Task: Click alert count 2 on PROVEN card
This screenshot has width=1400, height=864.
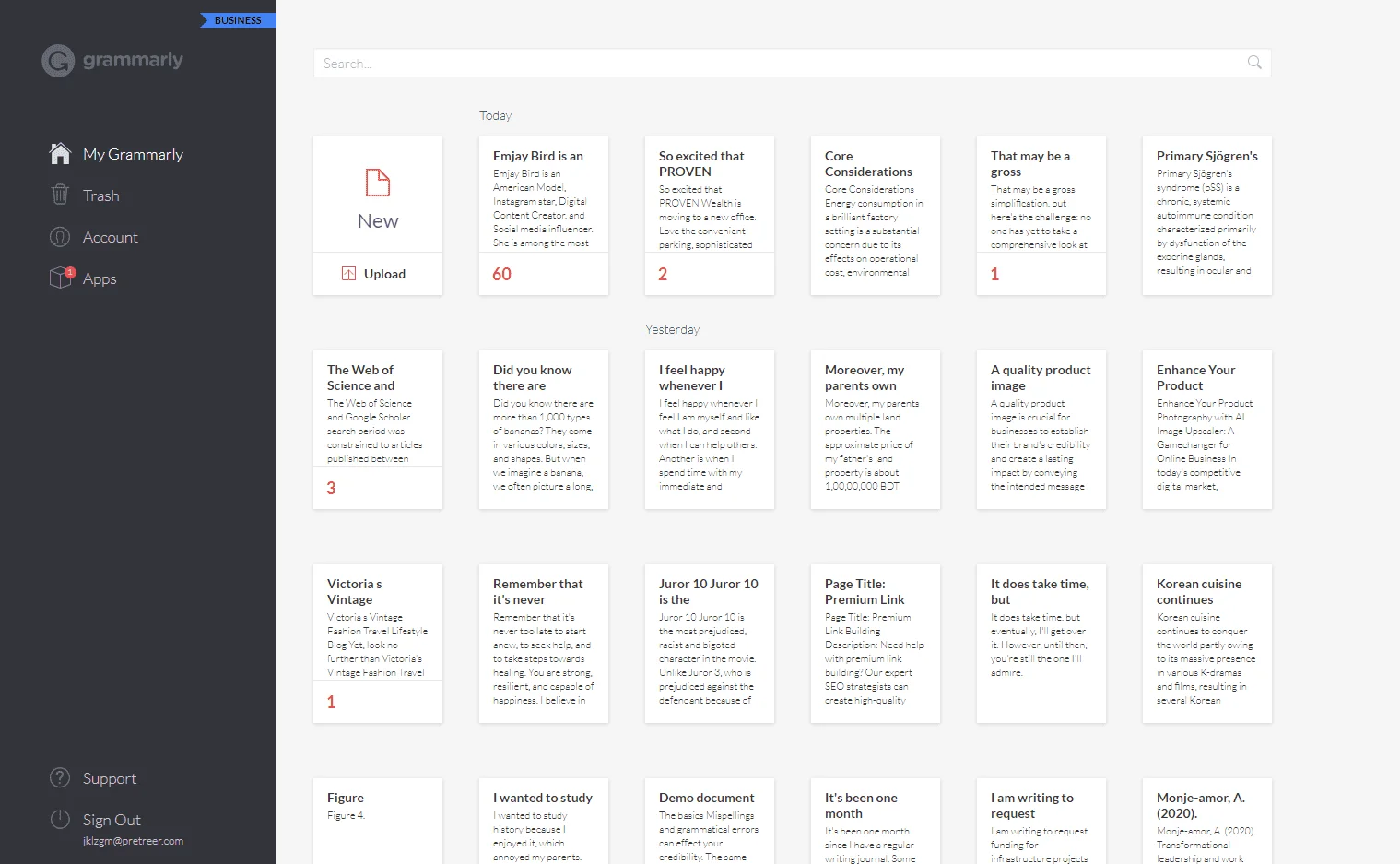Action: [663, 274]
